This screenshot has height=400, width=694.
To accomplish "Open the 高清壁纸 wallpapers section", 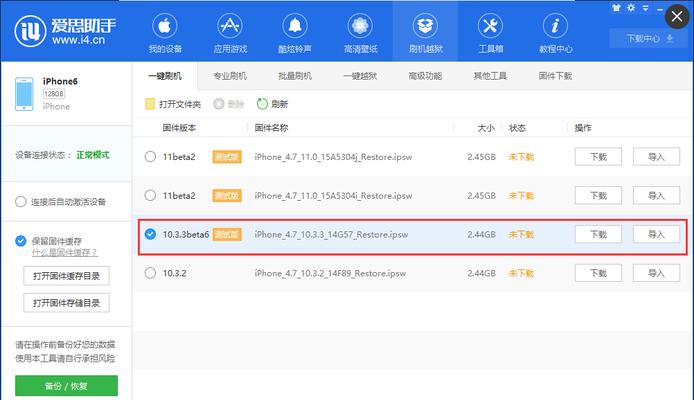I will pyautogui.click(x=360, y=33).
